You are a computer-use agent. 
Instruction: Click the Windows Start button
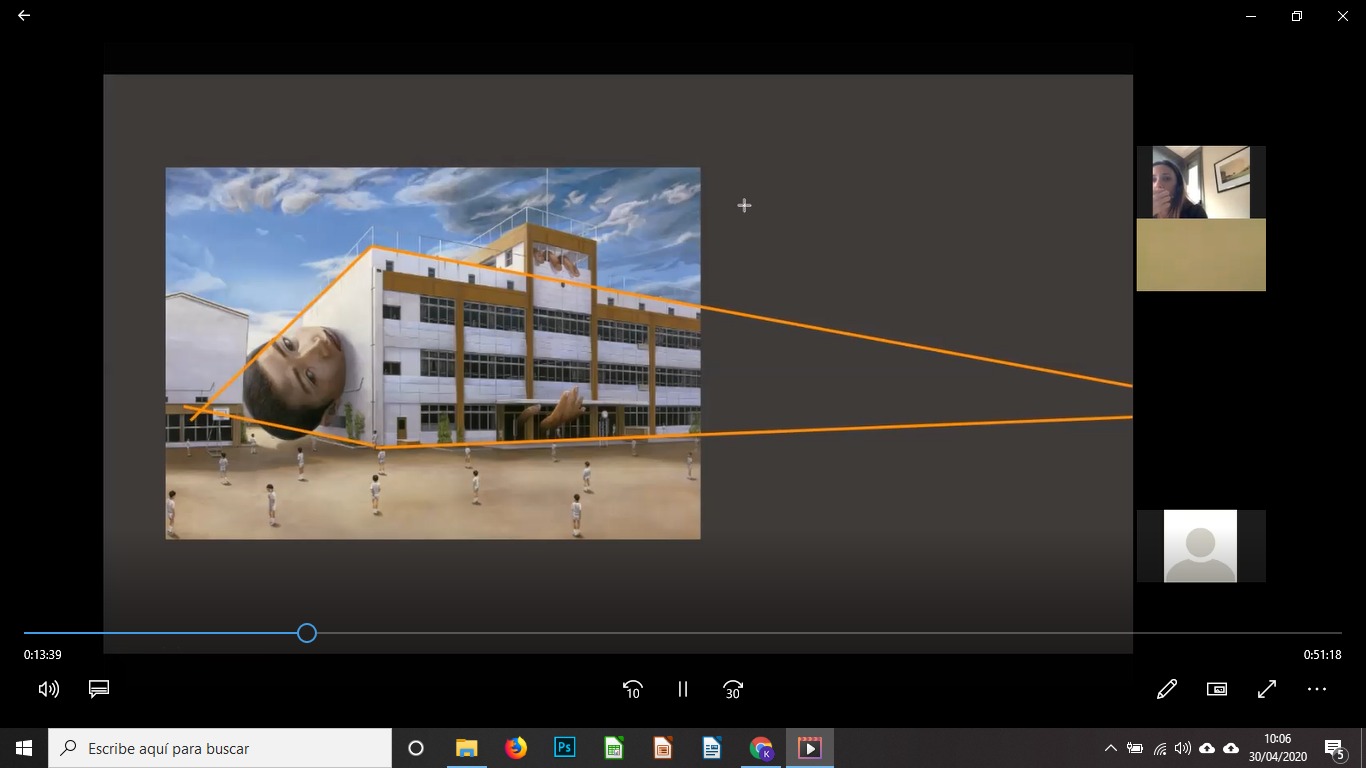pyautogui.click(x=24, y=748)
